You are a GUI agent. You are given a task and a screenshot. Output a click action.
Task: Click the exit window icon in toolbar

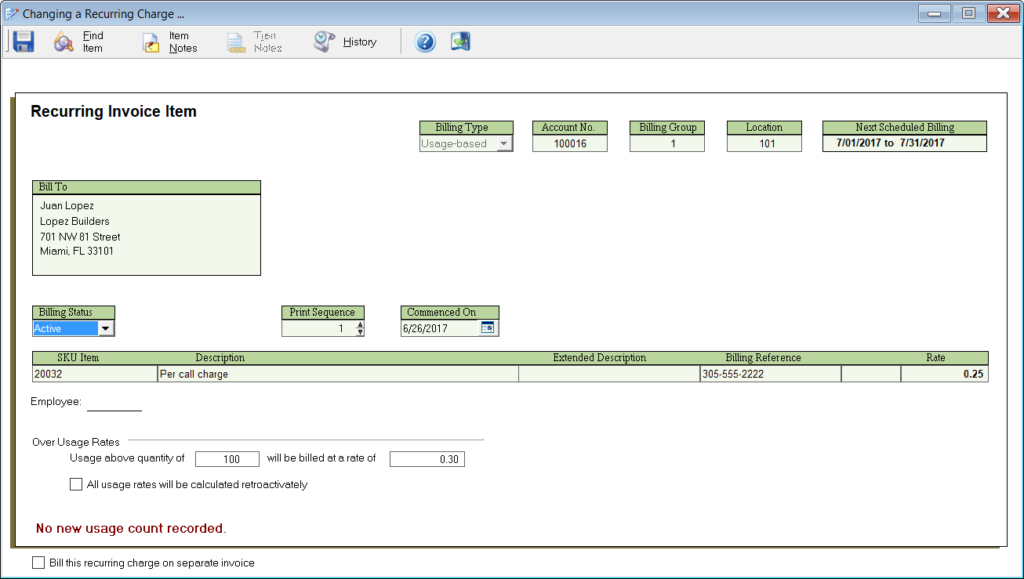point(460,42)
